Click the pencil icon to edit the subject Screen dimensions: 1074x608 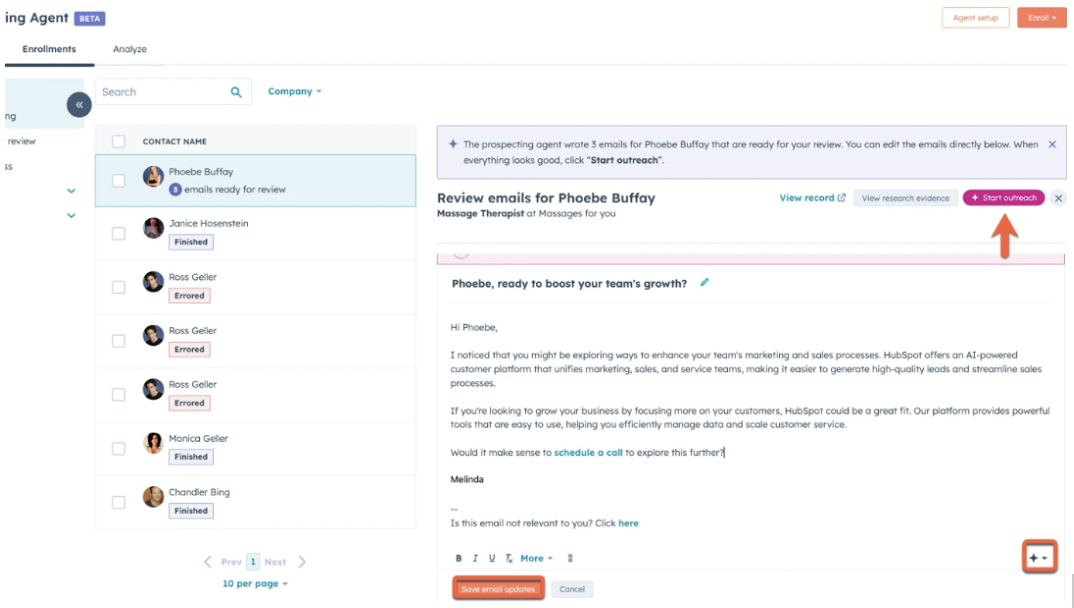click(x=704, y=282)
